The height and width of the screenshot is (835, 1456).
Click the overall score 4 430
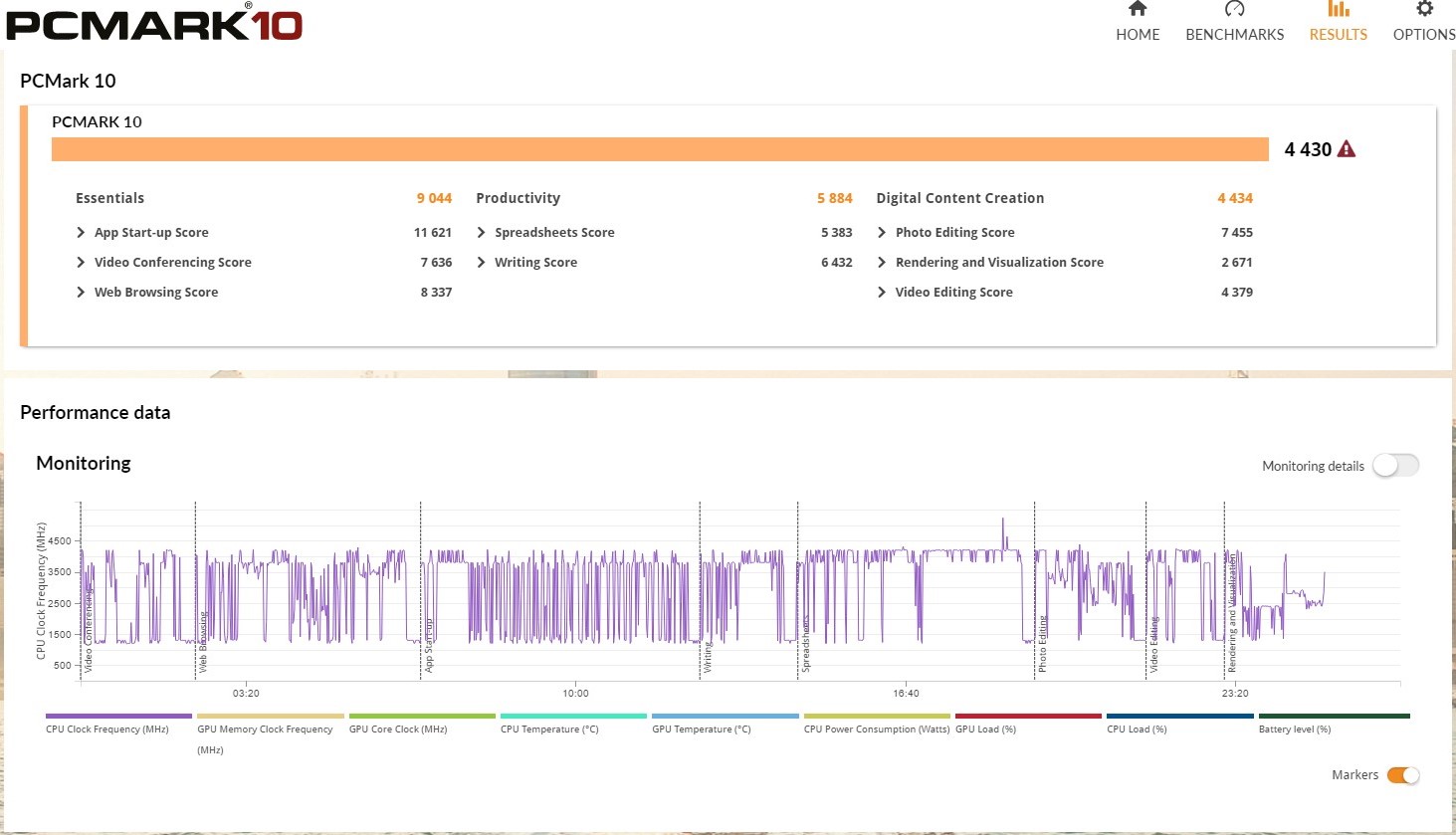[1308, 149]
